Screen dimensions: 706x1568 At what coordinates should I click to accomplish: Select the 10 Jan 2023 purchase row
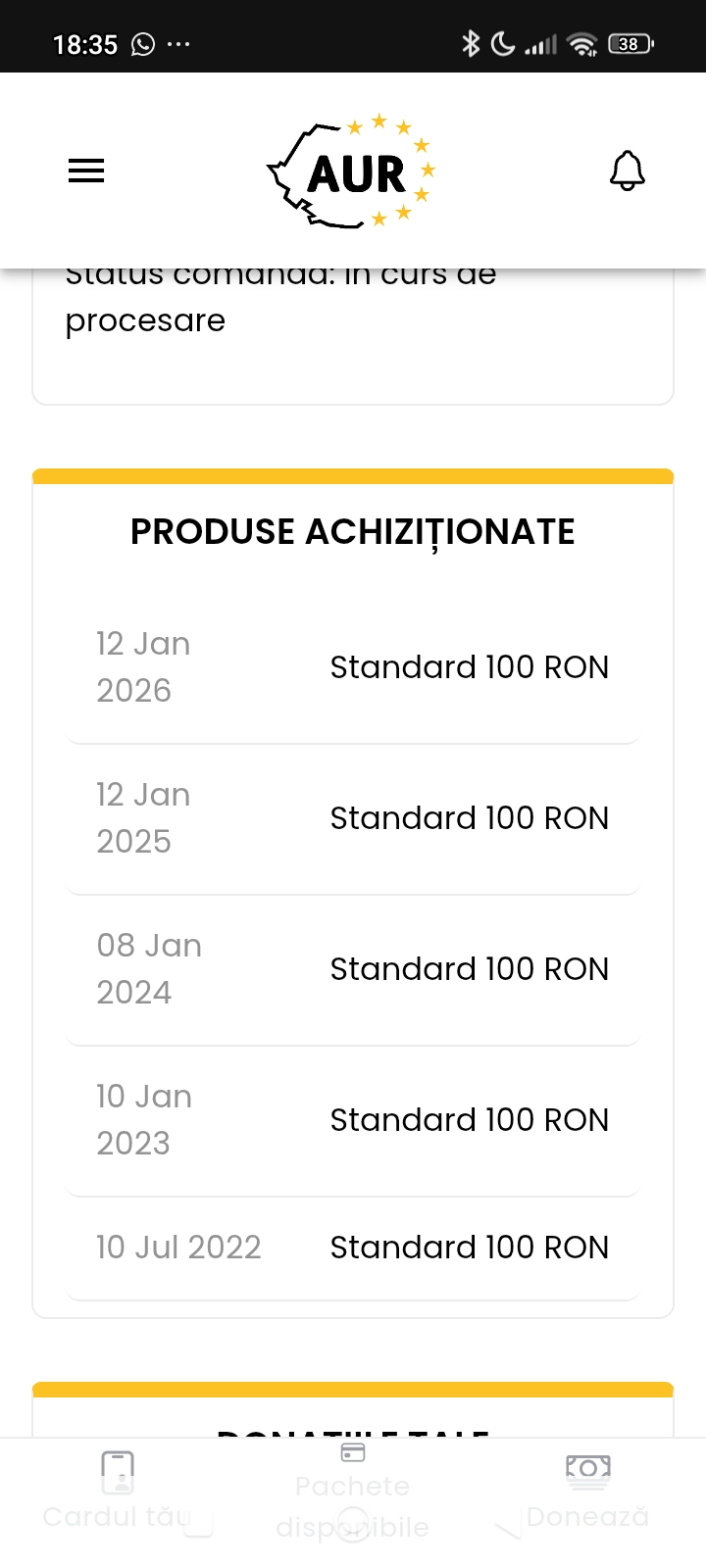(353, 1120)
